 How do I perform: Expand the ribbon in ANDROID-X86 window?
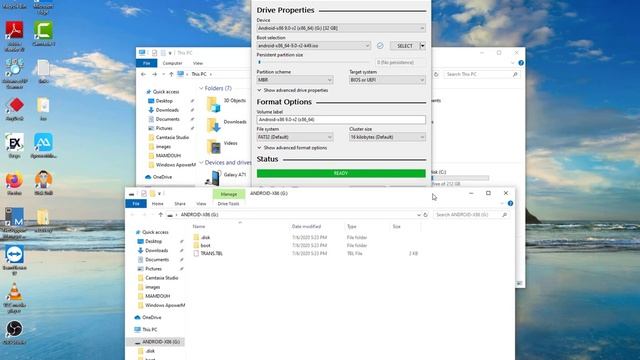502,203
